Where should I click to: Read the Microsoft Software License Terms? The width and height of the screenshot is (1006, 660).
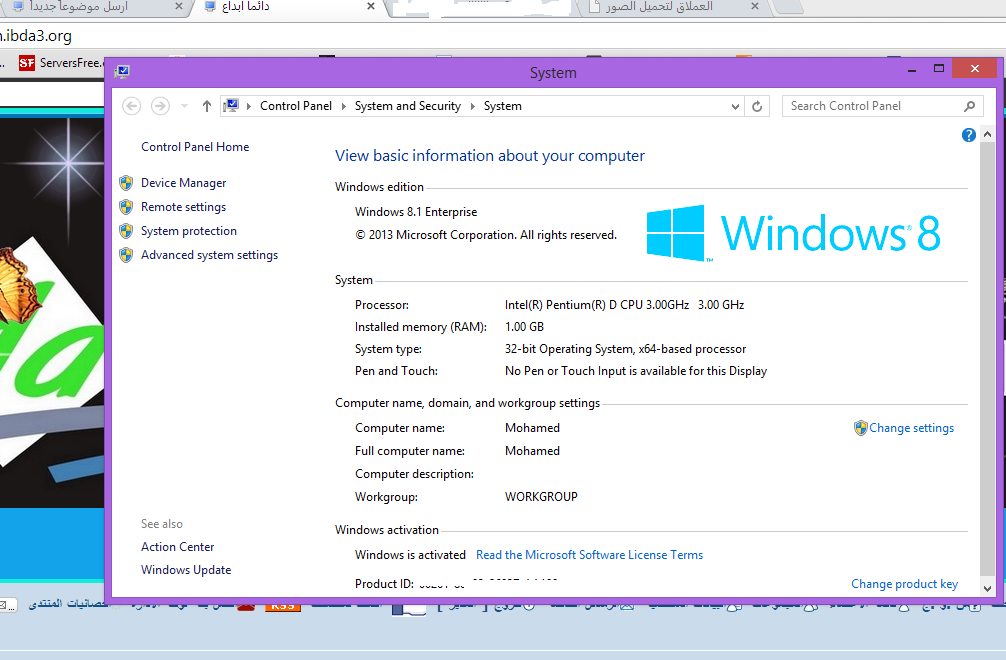[589, 555]
